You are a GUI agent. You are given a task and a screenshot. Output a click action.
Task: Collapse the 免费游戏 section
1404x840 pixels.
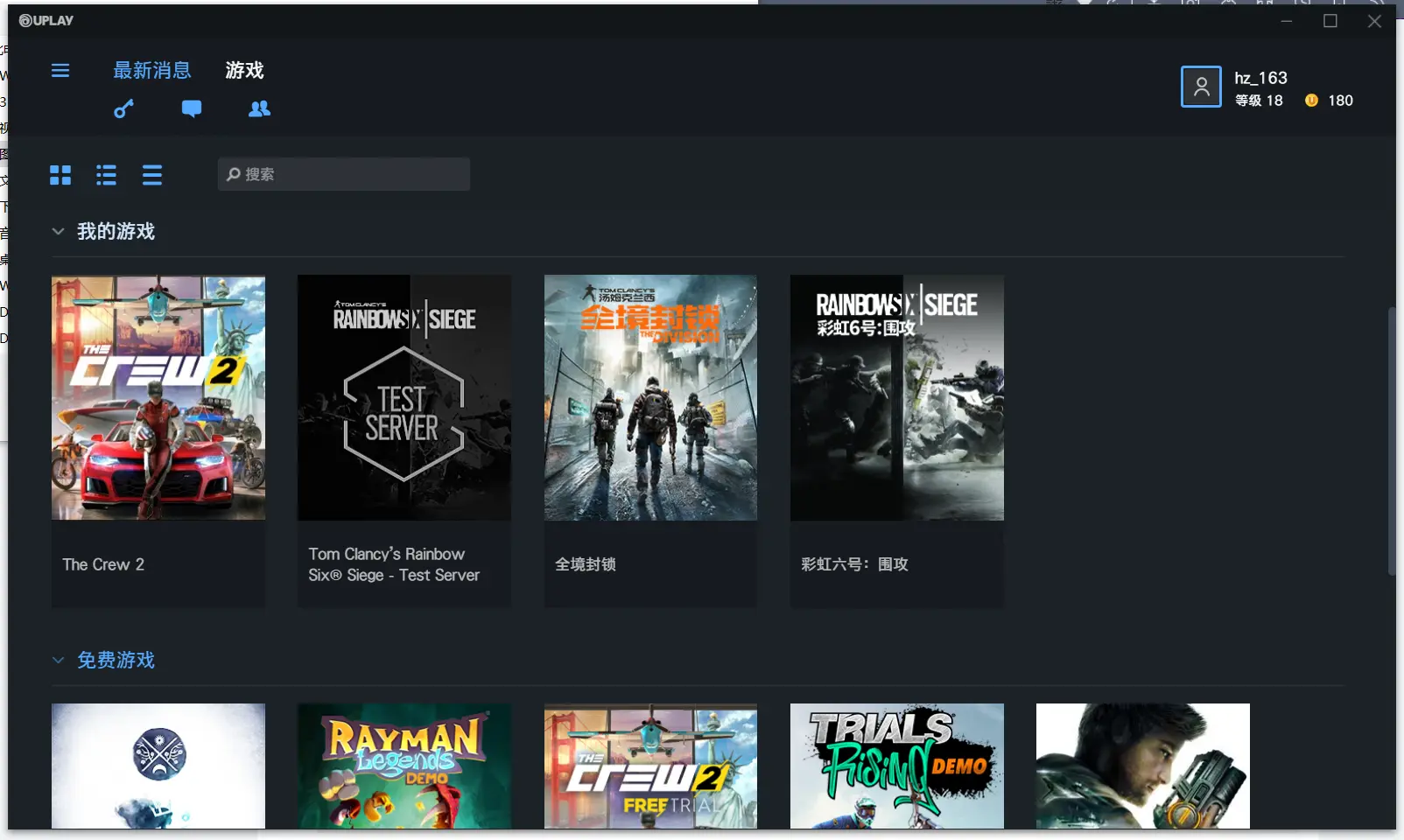tap(58, 660)
